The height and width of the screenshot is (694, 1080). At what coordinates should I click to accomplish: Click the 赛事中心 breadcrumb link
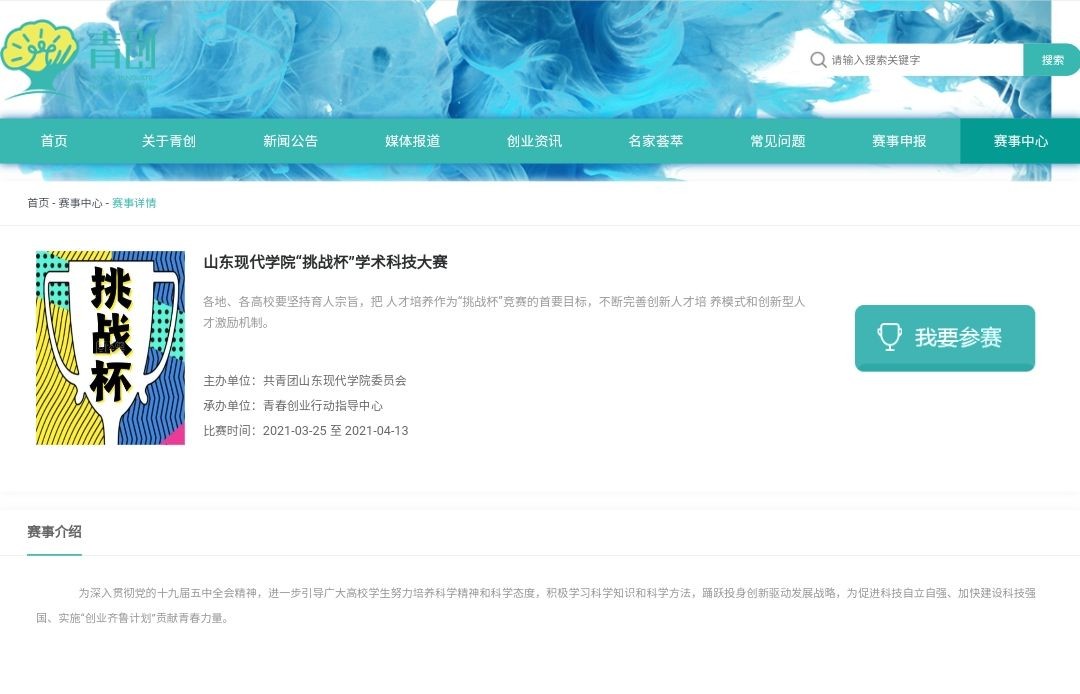[80, 203]
